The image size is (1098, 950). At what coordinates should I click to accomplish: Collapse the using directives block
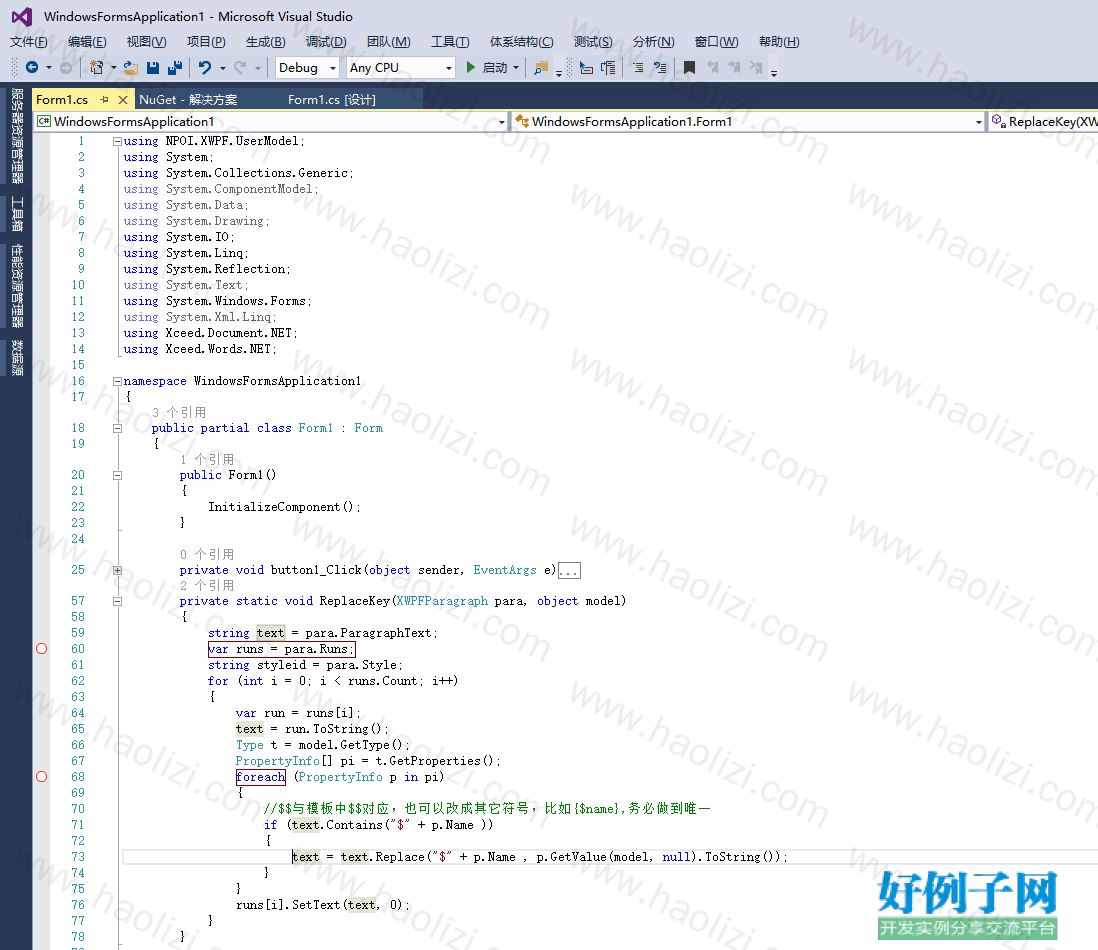point(117,141)
